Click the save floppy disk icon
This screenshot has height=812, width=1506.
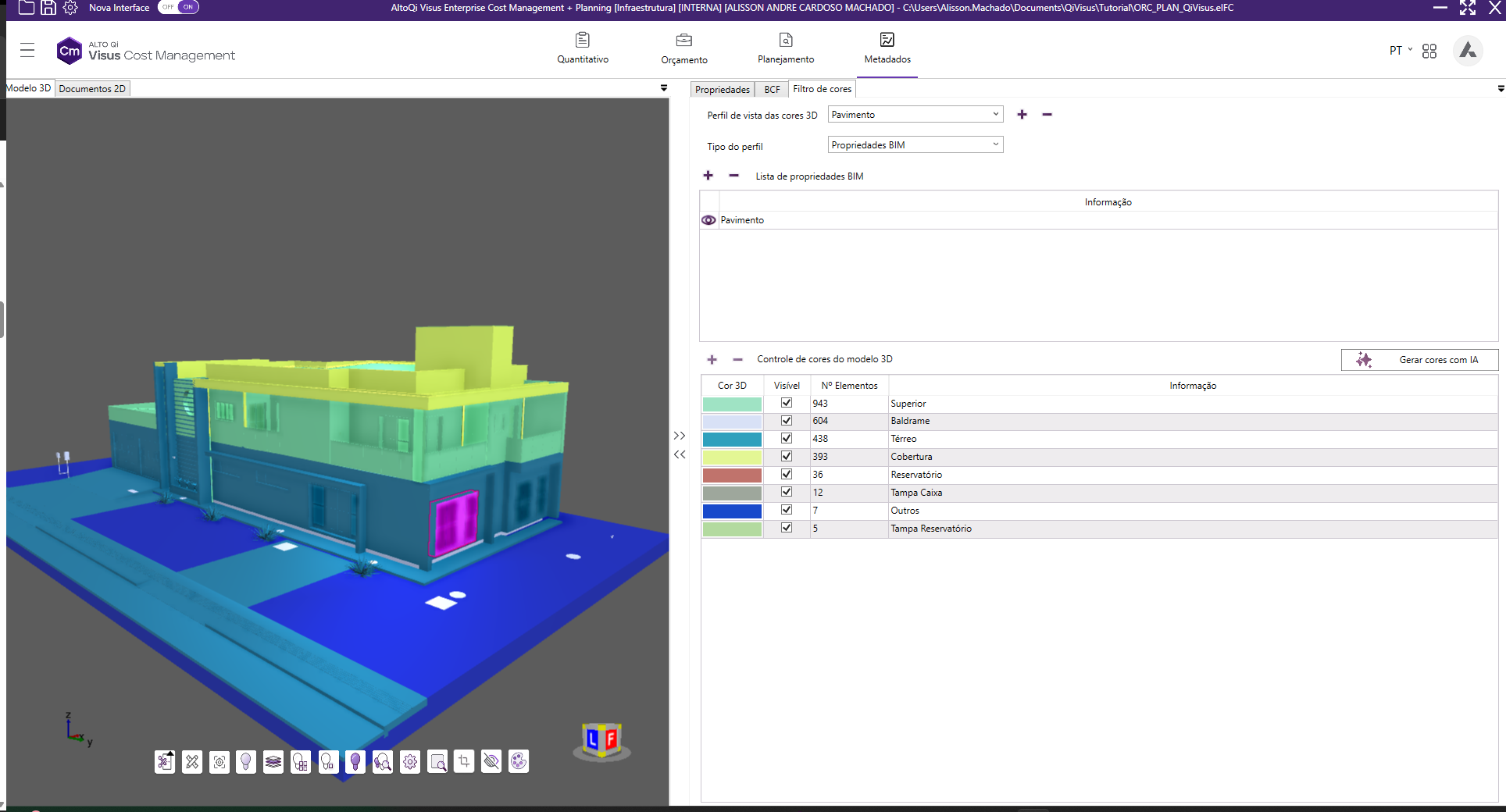pos(48,8)
